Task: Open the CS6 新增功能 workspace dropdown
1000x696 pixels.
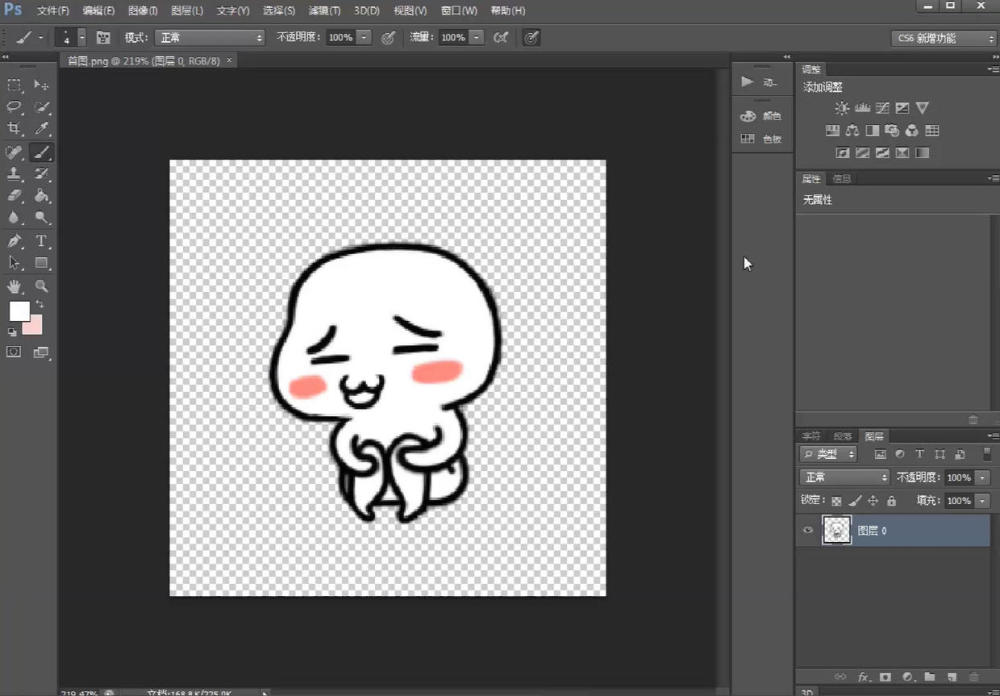Action: tap(943, 39)
